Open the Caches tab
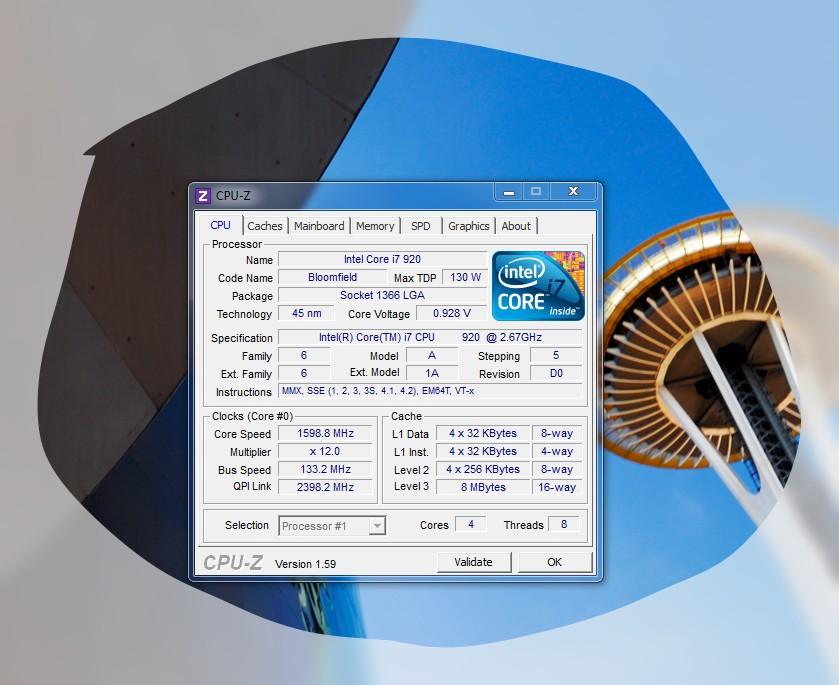The height and width of the screenshot is (685, 839). coord(265,226)
